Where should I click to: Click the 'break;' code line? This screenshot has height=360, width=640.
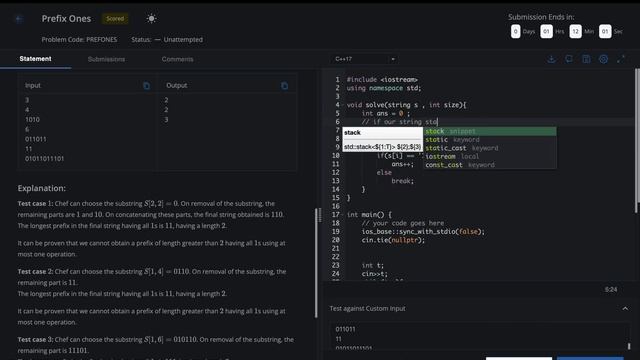[x=402, y=181]
